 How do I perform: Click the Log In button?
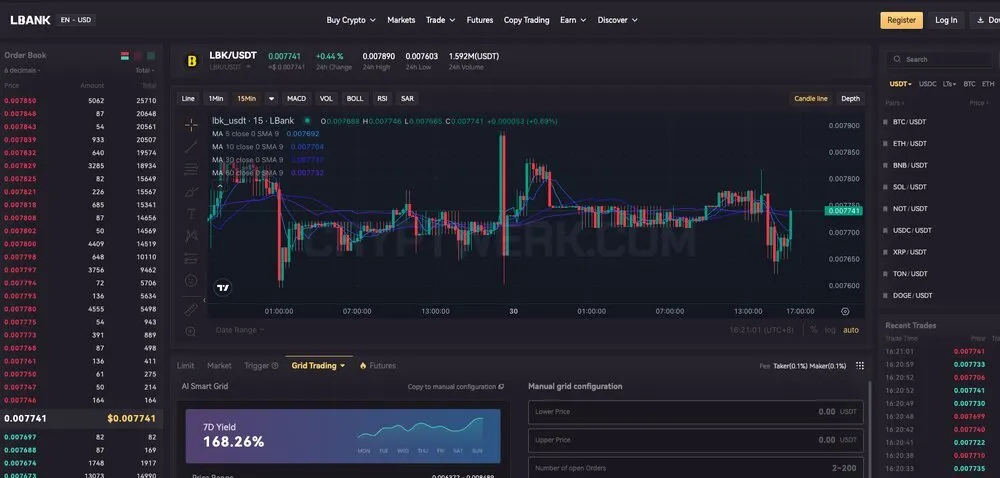pos(946,20)
